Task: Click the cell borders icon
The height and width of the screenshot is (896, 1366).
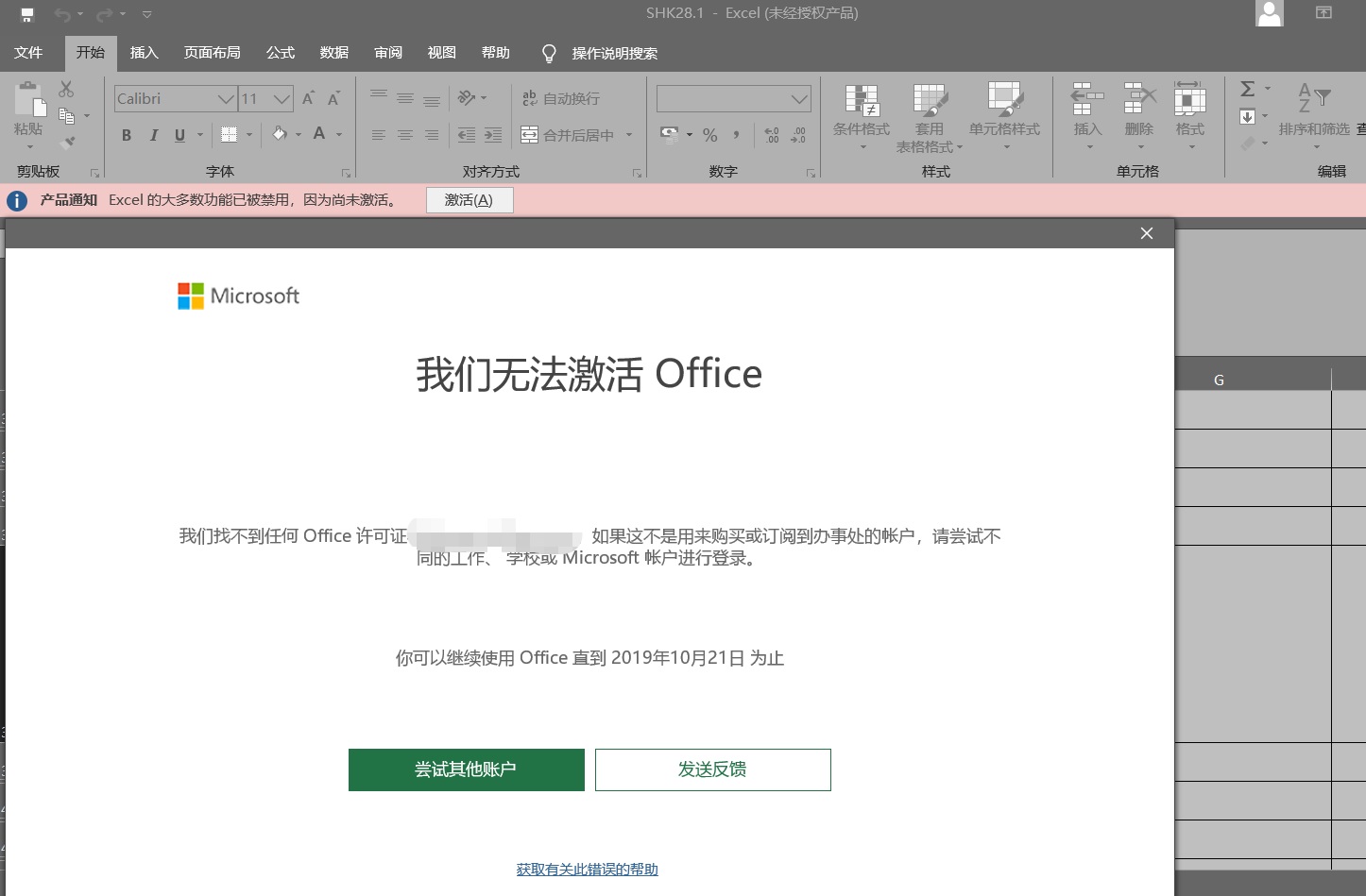Action: coord(229,135)
